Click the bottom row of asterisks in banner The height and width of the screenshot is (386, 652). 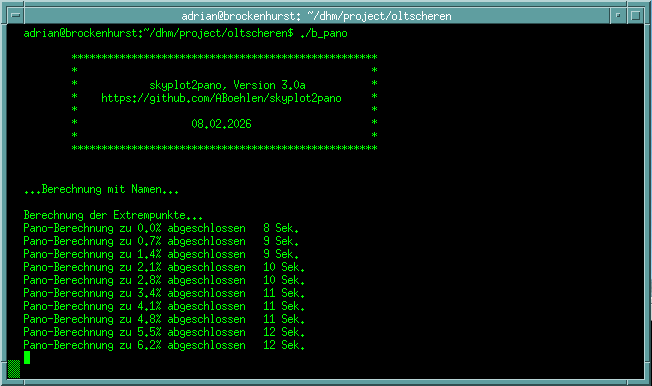coord(224,148)
